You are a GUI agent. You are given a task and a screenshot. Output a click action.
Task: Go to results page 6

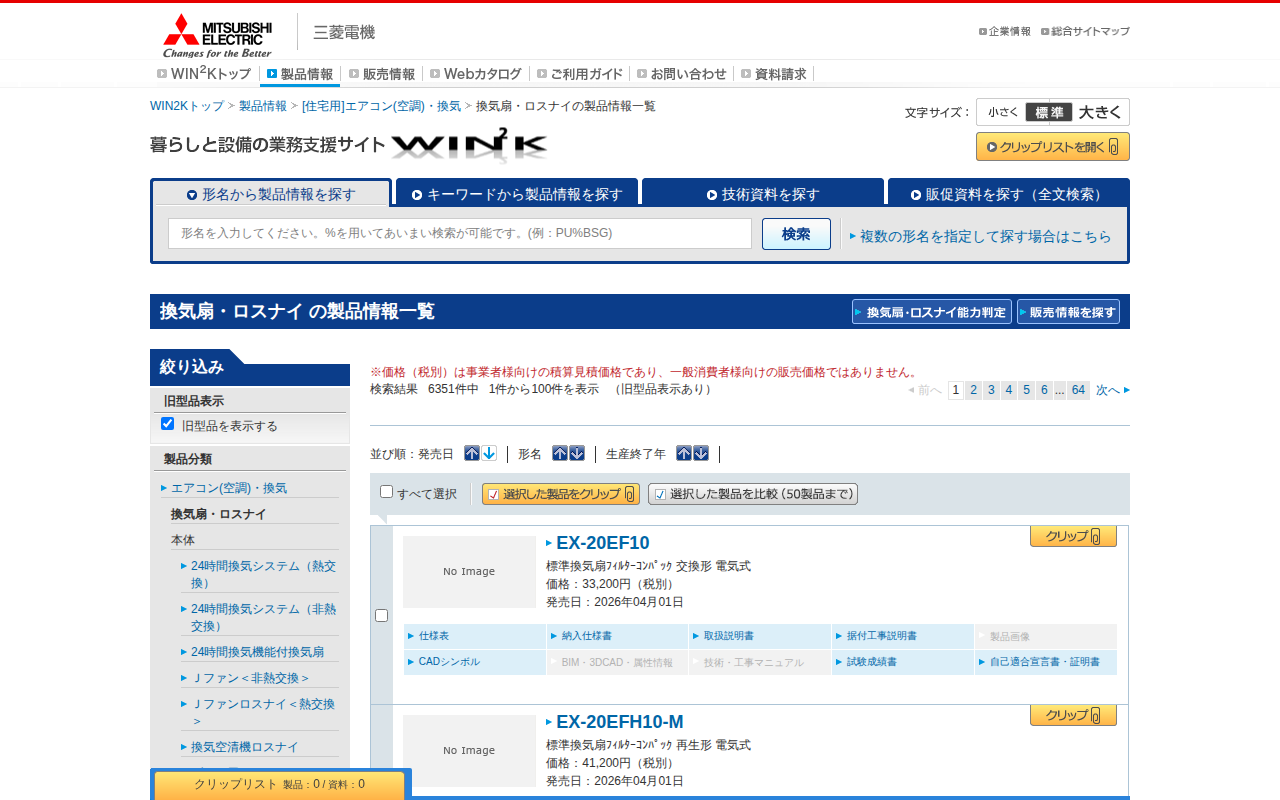point(1044,390)
